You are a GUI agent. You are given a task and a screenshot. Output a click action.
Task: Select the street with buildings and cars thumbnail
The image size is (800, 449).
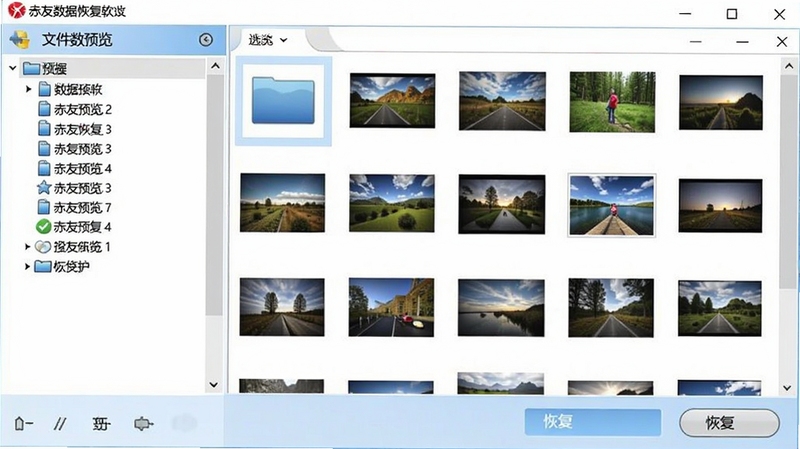tap(391, 307)
